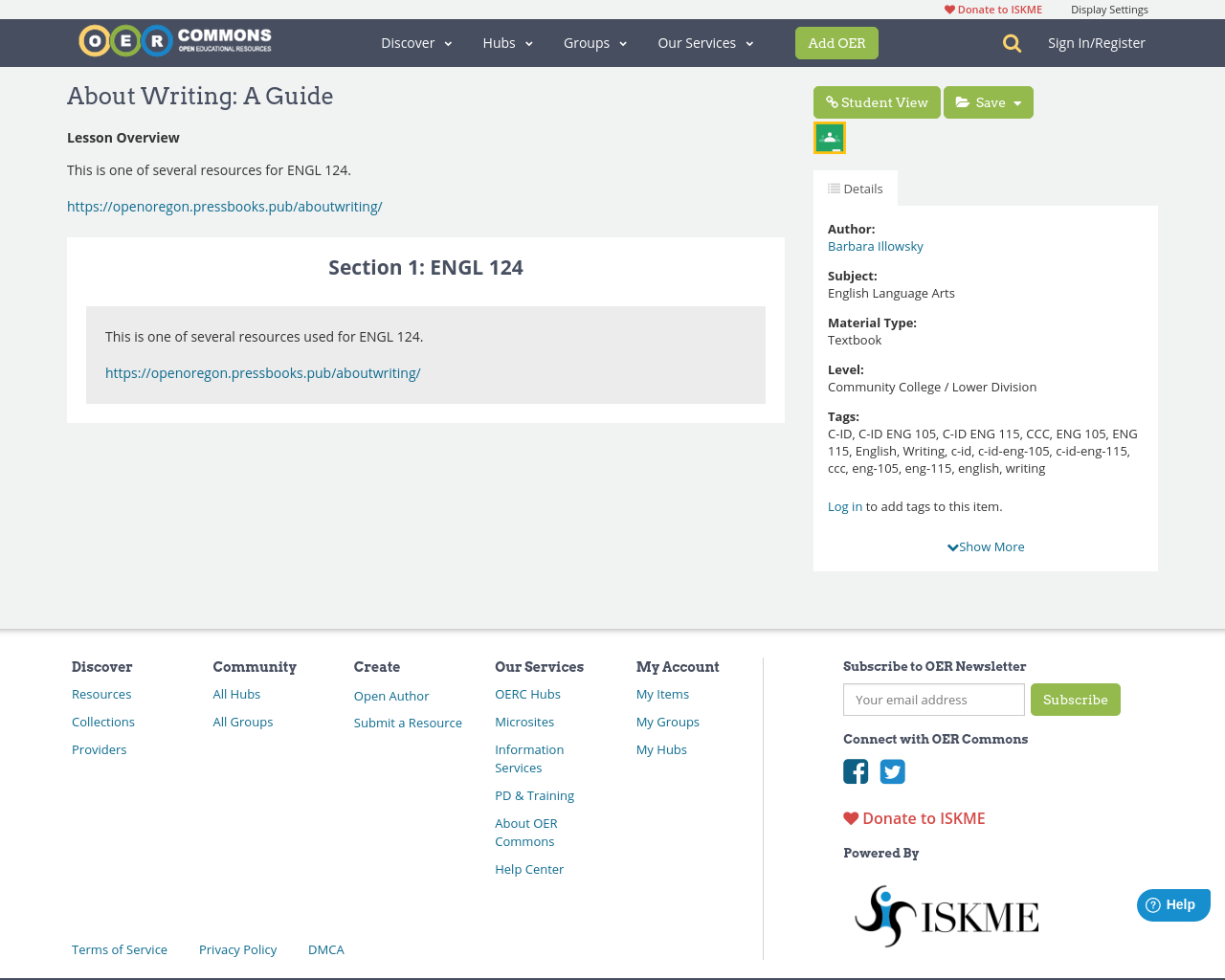The height and width of the screenshot is (980, 1225).
Task: Click the Google Classroom share icon
Action: (x=830, y=138)
